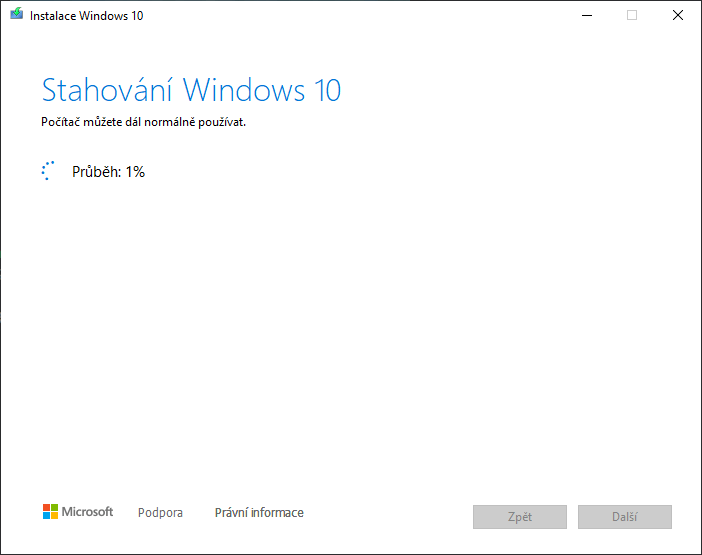Click the spinning progress indicator

(x=47, y=171)
